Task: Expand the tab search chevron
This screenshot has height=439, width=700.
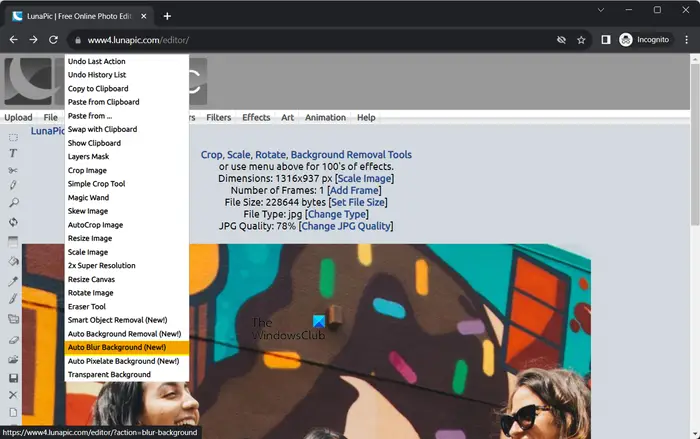Action: pyautogui.click(x=600, y=10)
